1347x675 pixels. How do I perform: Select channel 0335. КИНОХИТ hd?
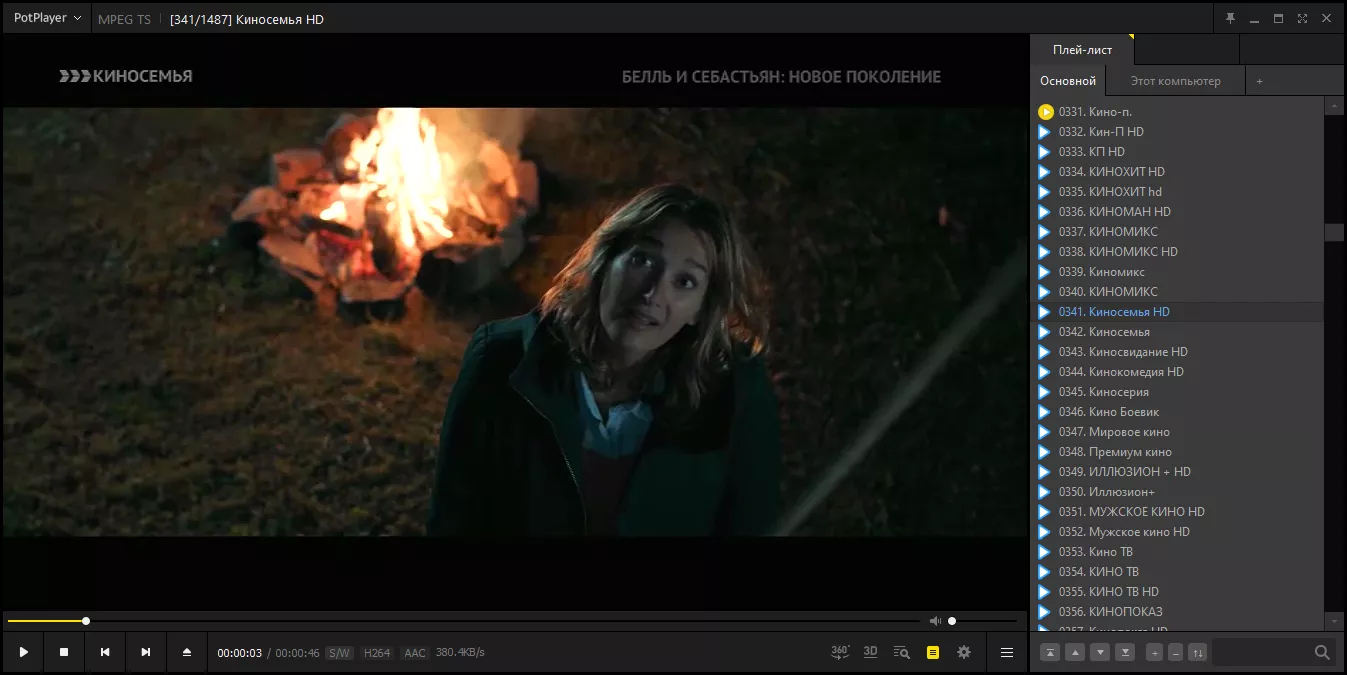click(x=1177, y=192)
